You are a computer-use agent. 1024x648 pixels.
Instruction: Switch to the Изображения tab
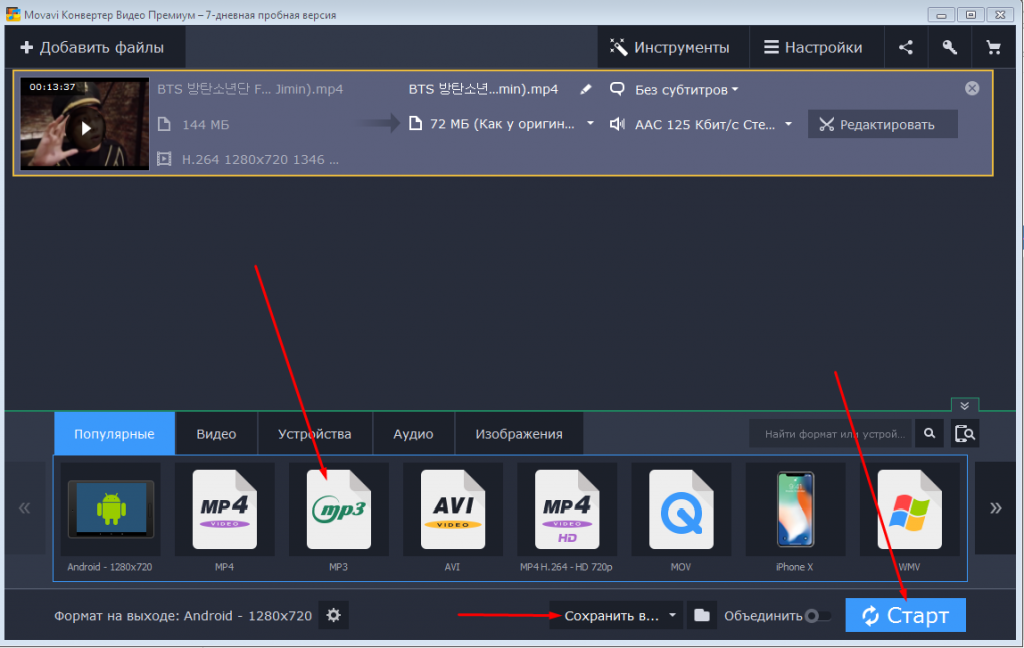[x=519, y=433]
